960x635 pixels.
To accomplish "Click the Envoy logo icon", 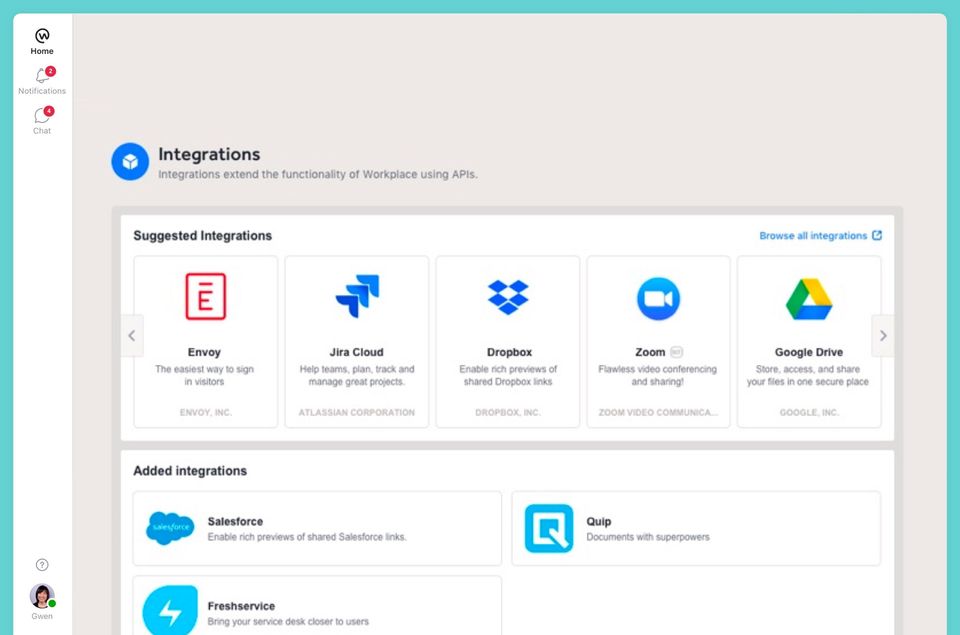I will point(206,296).
